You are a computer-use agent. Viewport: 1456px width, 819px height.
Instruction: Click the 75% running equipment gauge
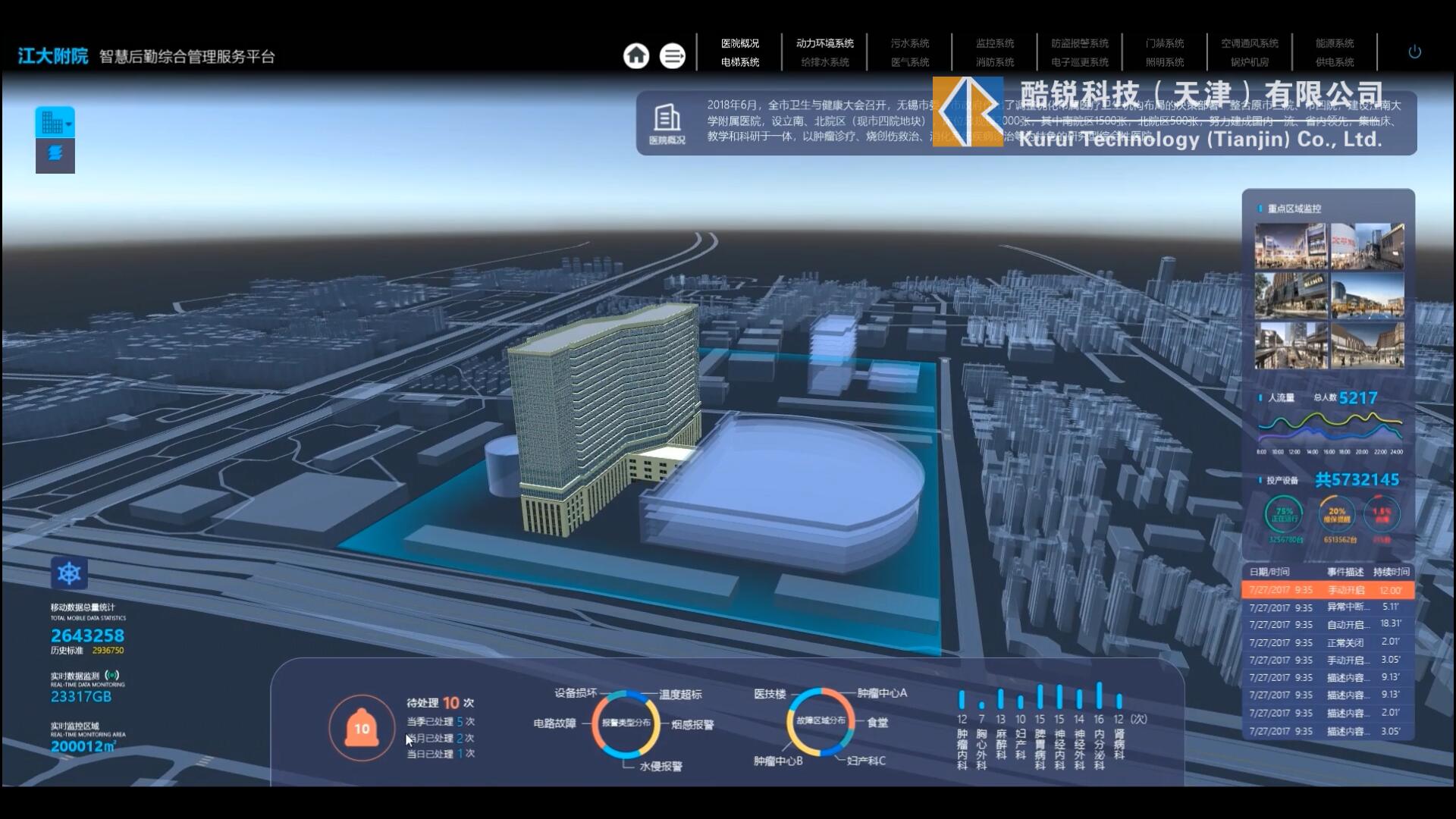pos(1283,515)
